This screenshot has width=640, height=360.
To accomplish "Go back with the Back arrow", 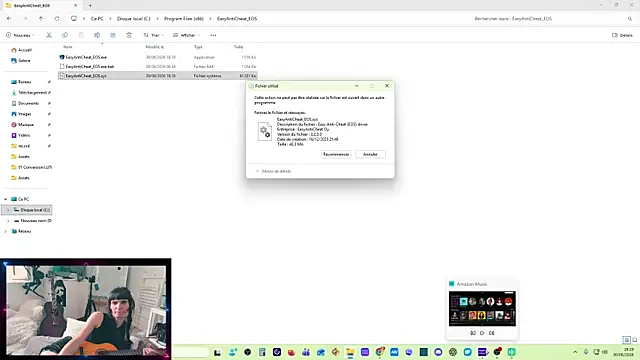I will (9, 18).
